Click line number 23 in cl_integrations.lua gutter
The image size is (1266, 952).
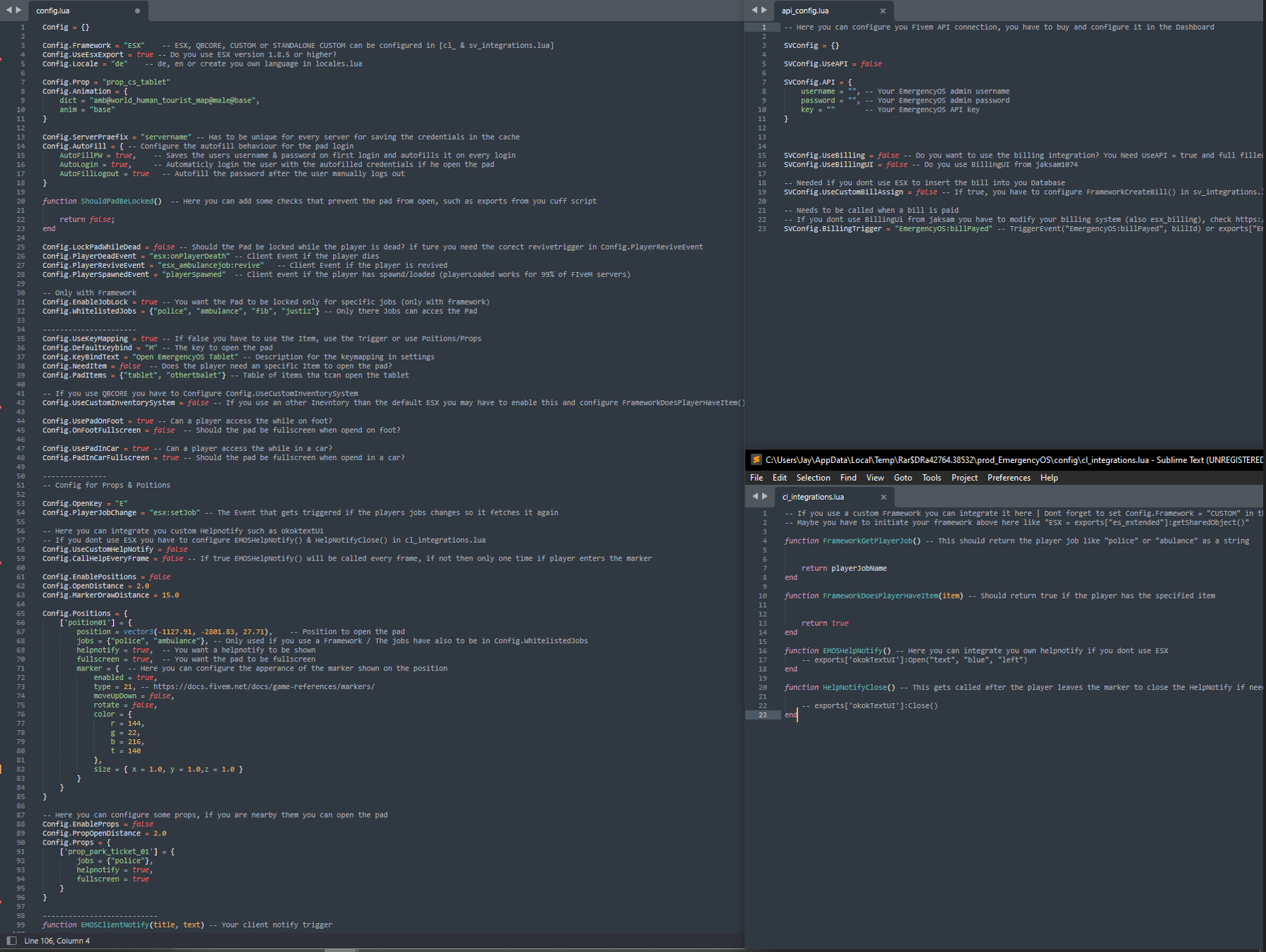(763, 715)
